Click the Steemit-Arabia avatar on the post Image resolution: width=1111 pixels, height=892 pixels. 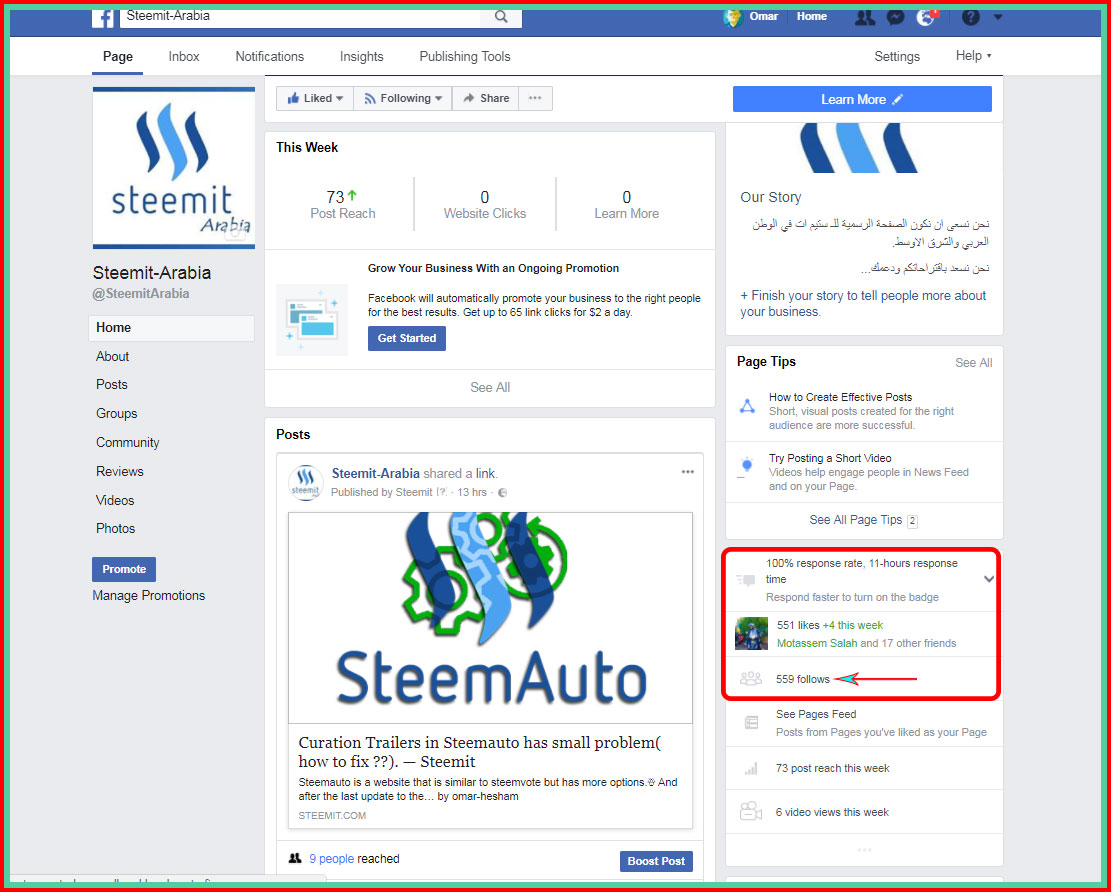(x=306, y=483)
